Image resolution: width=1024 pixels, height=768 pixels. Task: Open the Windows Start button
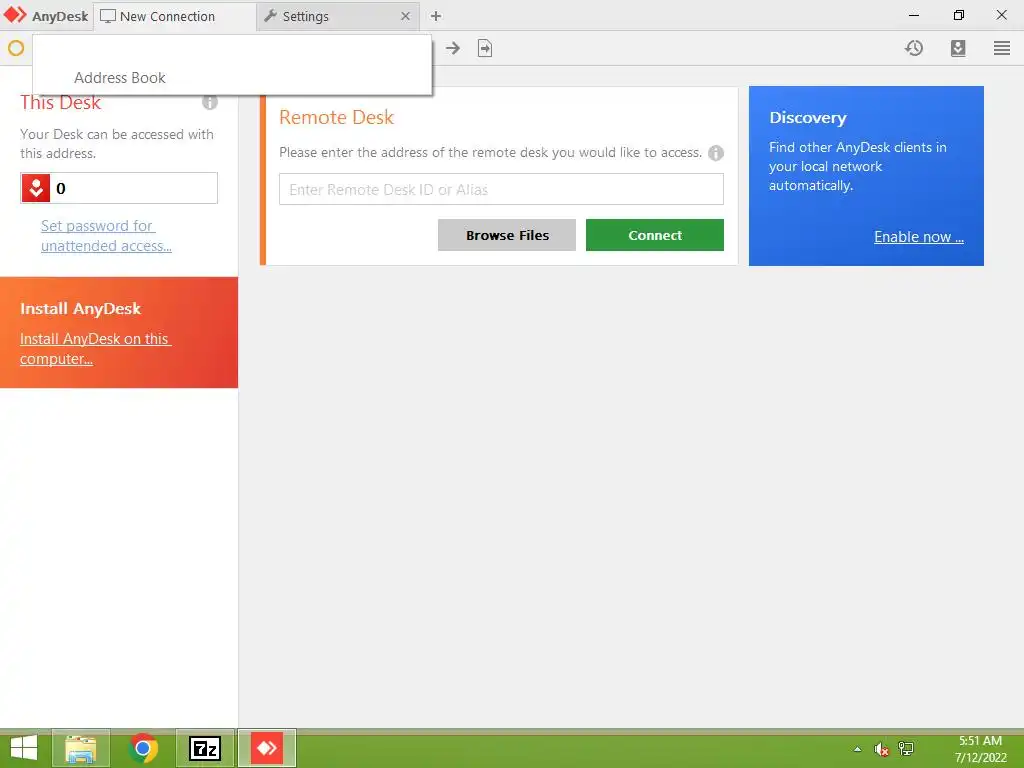24,748
